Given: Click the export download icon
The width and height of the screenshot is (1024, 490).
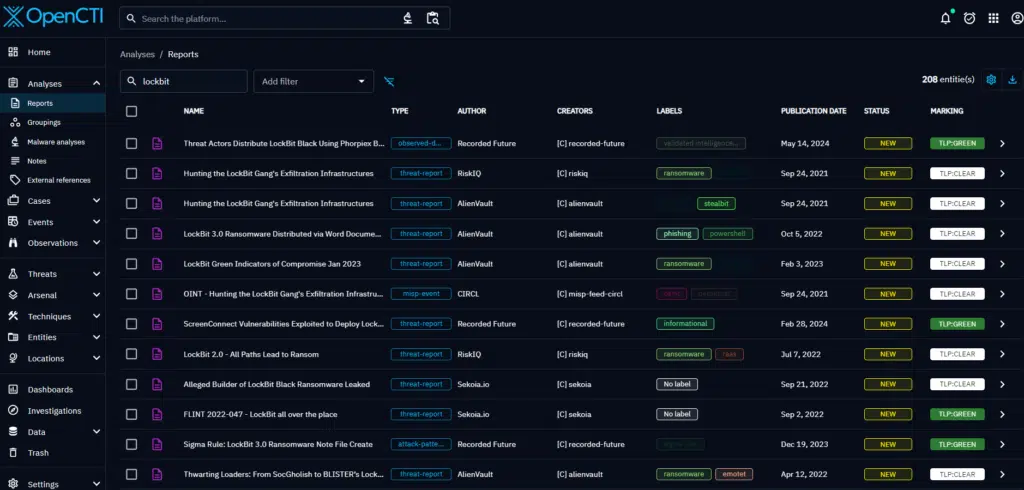Looking at the screenshot, I should 1013,80.
